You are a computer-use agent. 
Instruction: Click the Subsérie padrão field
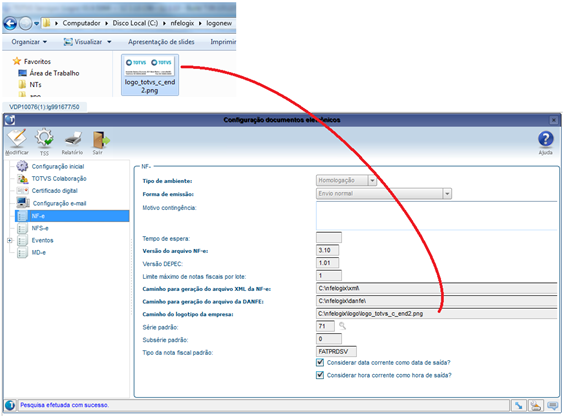(328, 339)
